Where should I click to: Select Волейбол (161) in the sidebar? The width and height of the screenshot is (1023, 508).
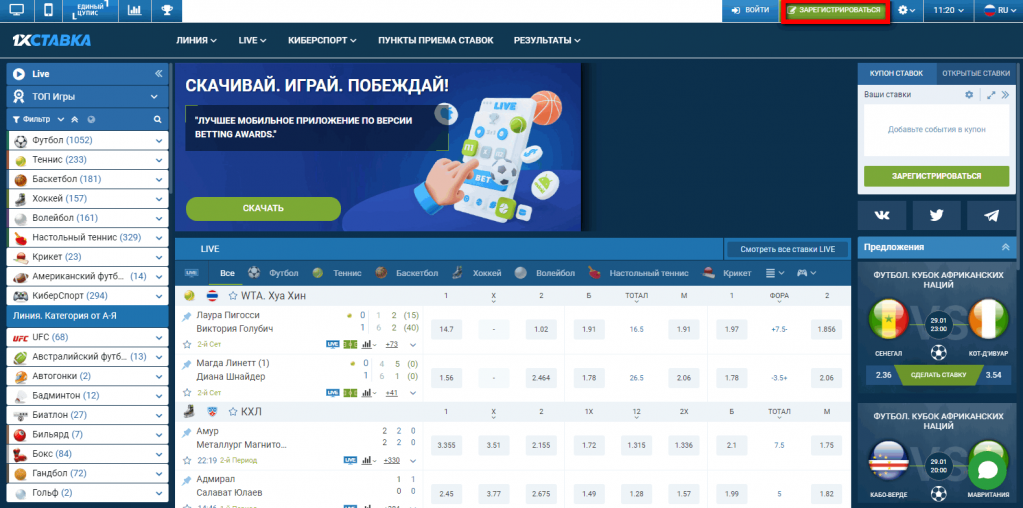pos(88,218)
